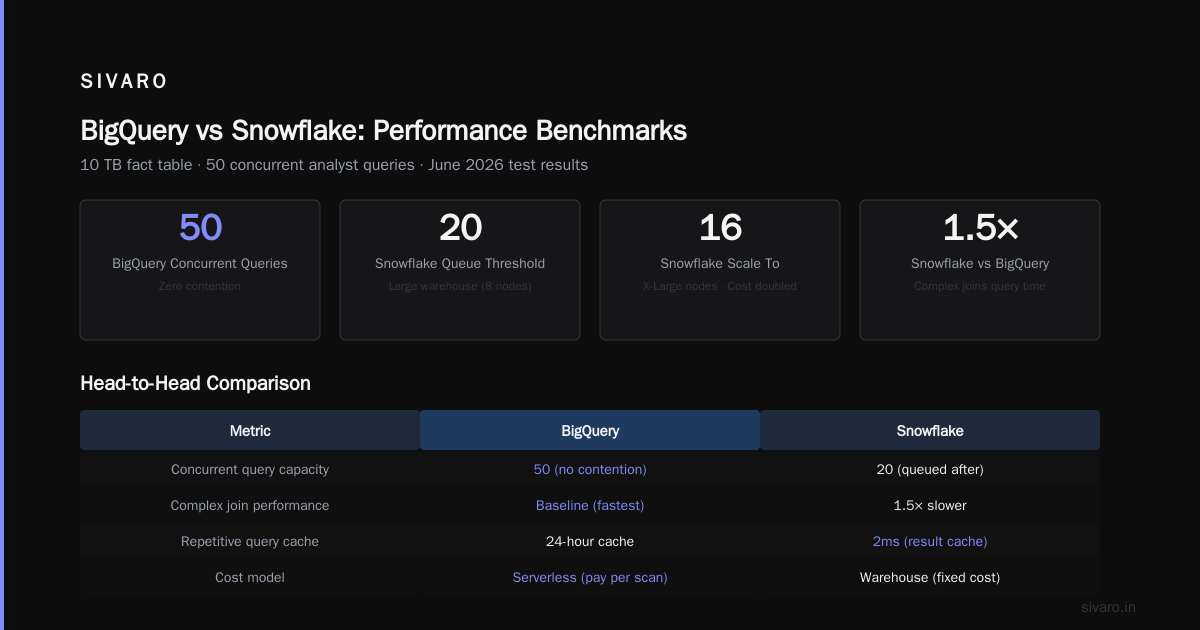
Task: Click the '2ms (result cache)' cell
Action: point(930,541)
